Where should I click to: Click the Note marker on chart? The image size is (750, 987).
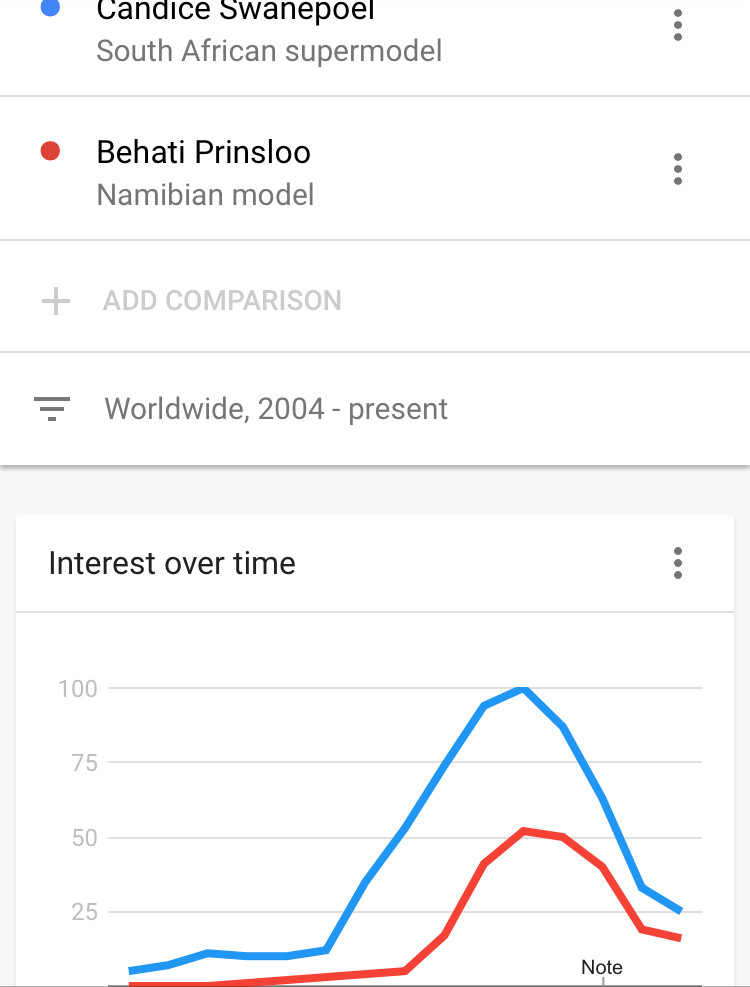point(601,967)
